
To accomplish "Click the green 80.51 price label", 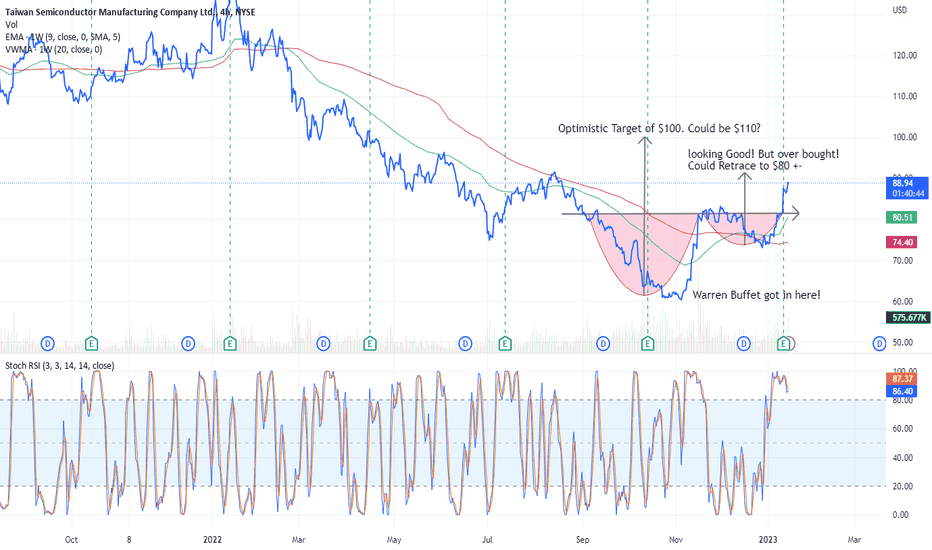I will click(x=902, y=218).
